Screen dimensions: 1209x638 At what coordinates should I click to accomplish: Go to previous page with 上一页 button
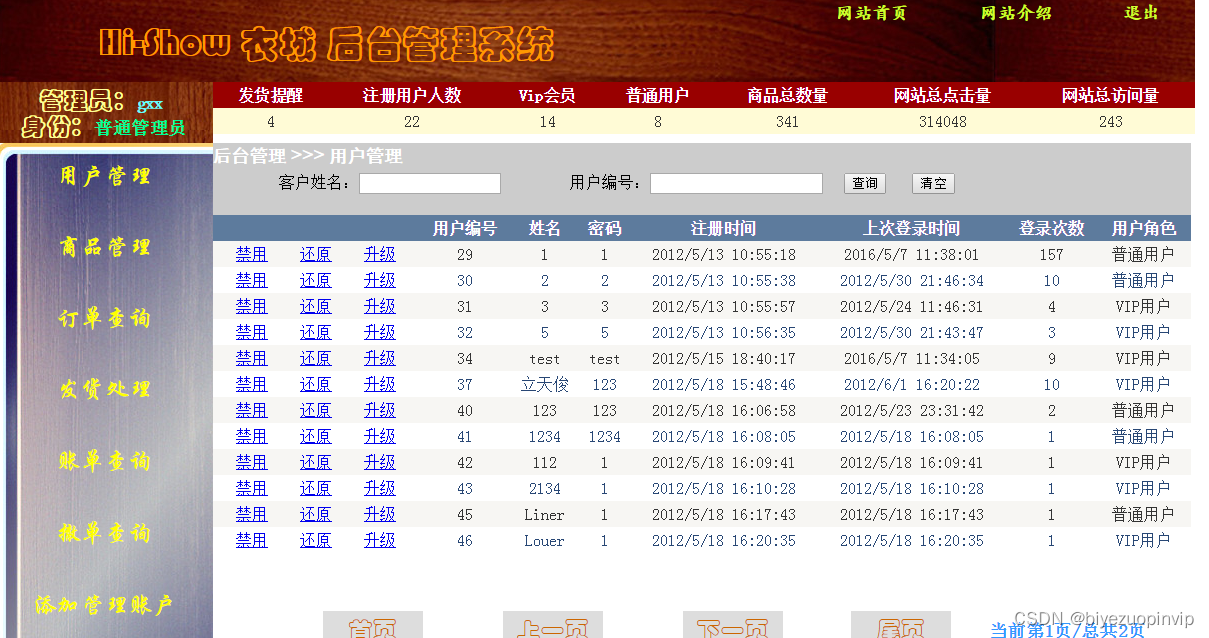(x=553, y=625)
